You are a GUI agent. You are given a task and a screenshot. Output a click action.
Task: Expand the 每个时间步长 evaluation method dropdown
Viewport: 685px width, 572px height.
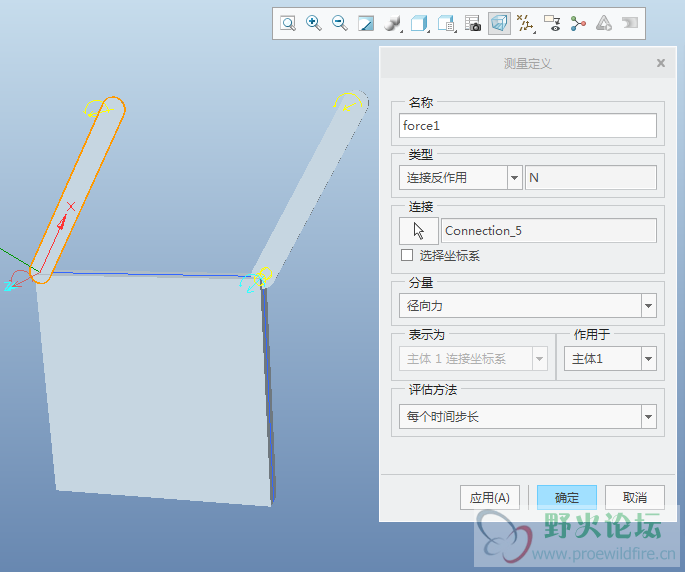(x=649, y=416)
